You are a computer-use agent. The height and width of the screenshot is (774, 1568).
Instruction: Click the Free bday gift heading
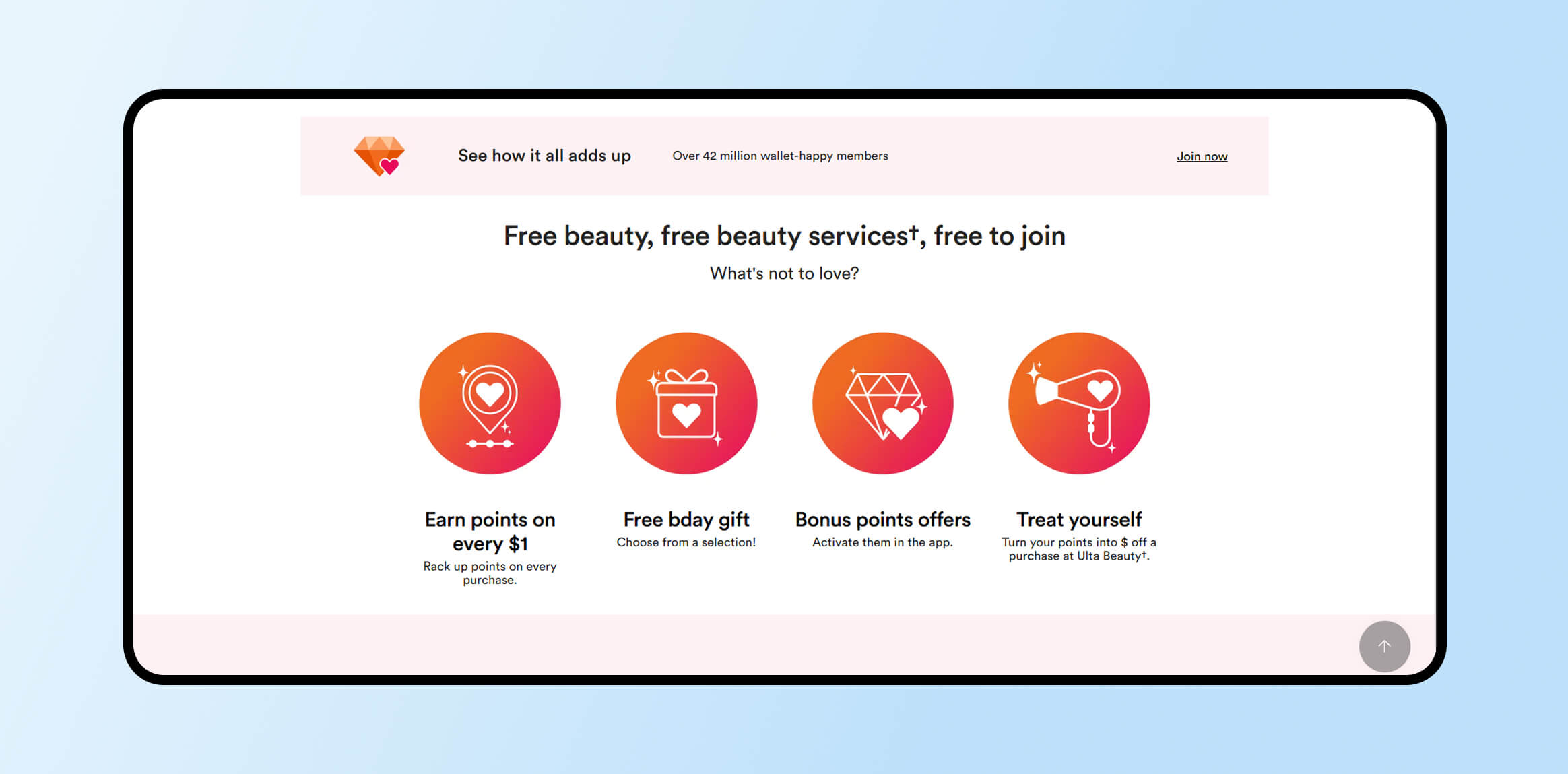[x=686, y=520]
